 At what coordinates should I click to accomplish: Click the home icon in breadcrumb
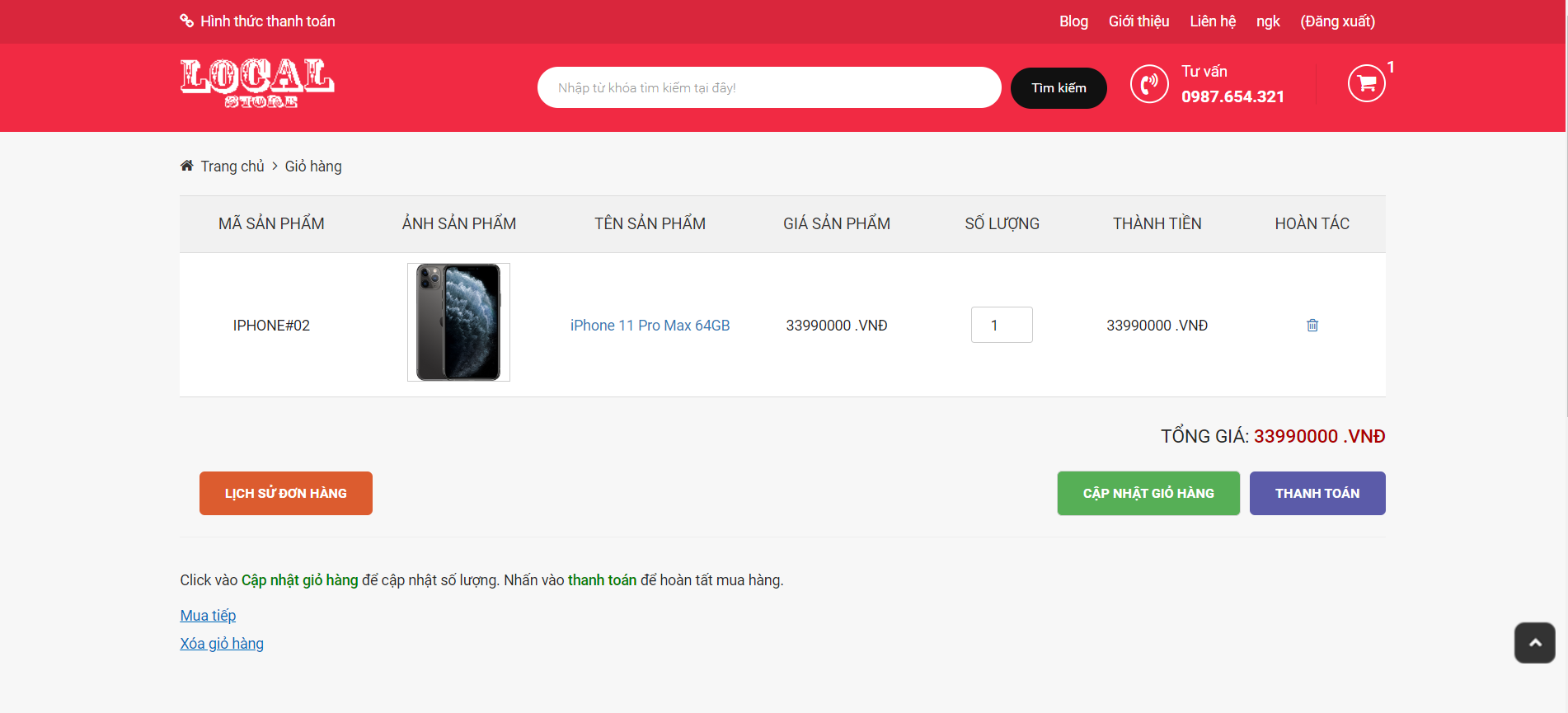coord(187,166)
